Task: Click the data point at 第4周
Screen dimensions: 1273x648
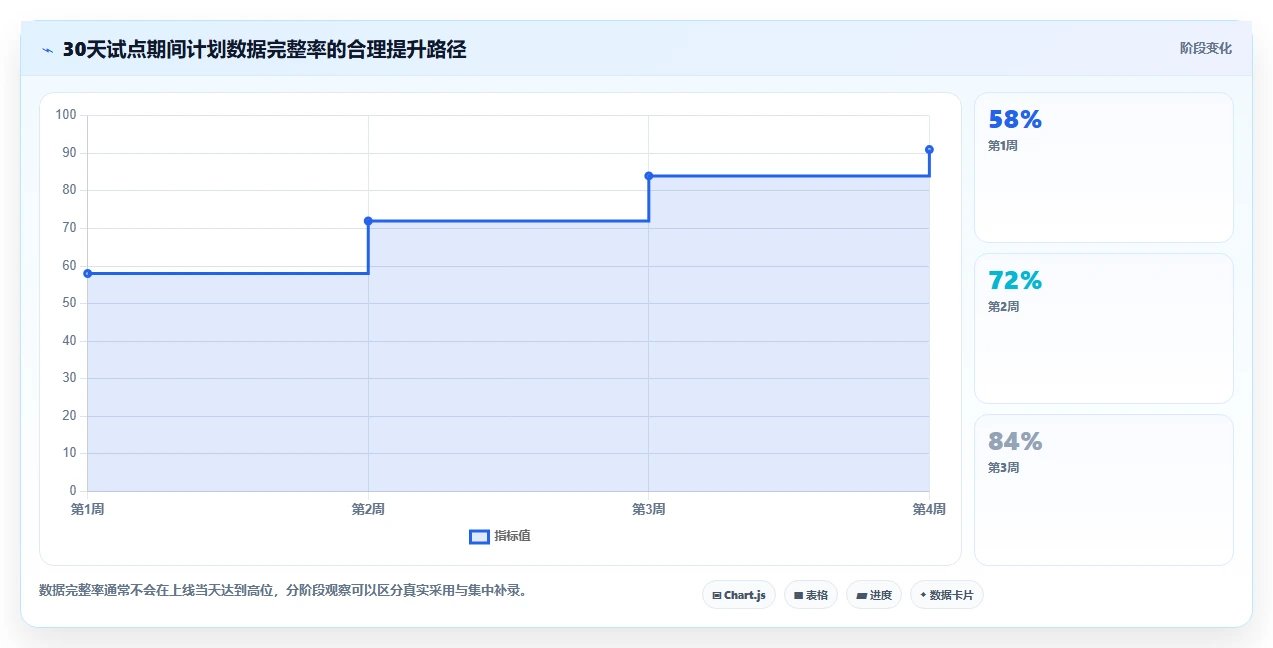Action: pyautogui.click(x=929, y=149)
